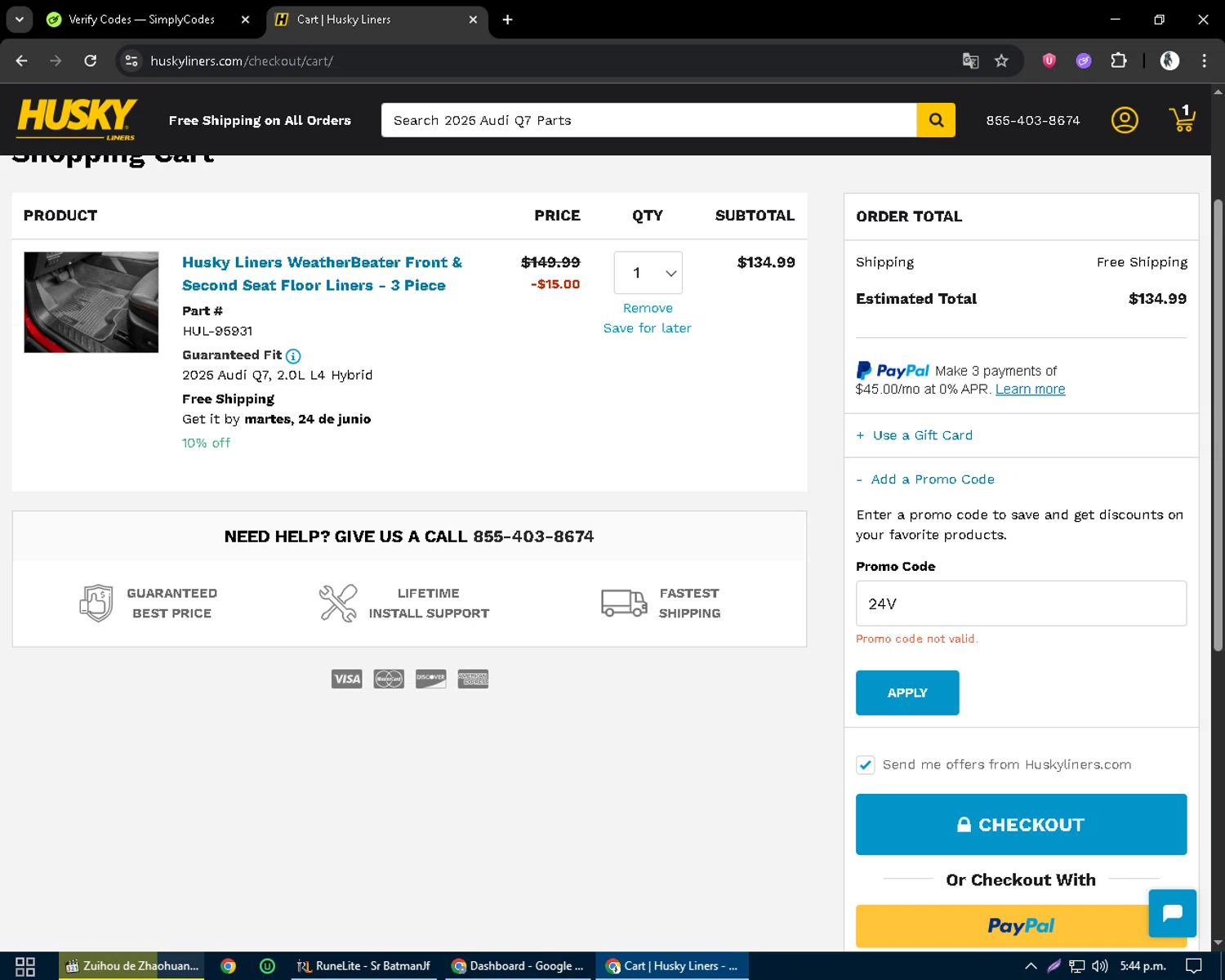Collapse Add a Promo Code section

pos(925,479)
